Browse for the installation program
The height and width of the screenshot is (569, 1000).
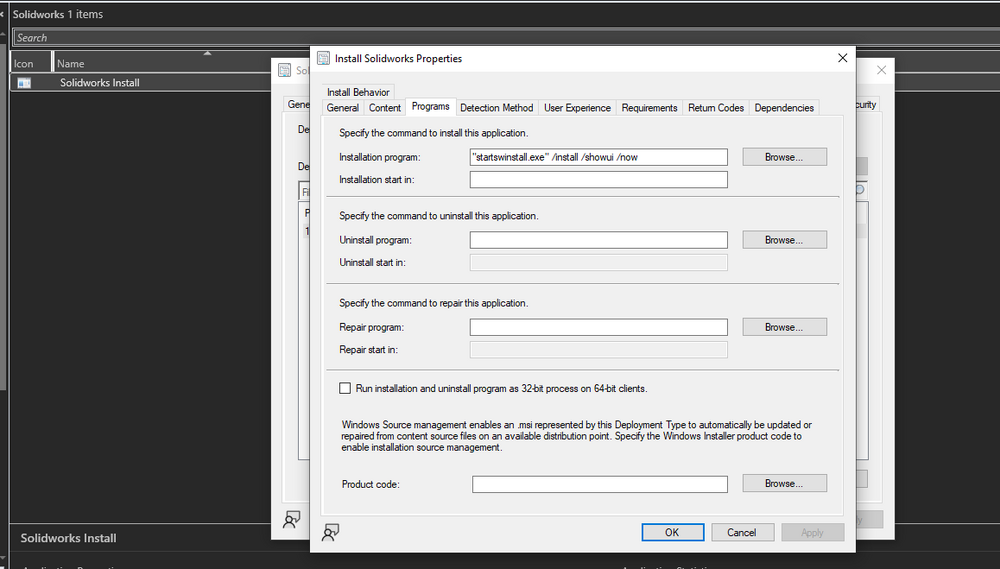pyautogui.click(x=784, y=157)
